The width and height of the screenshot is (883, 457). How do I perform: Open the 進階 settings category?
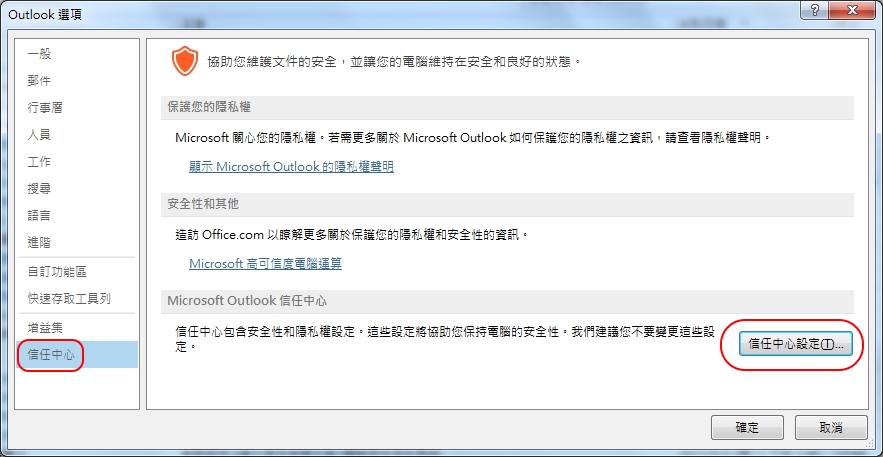click(x=77, y=243)
